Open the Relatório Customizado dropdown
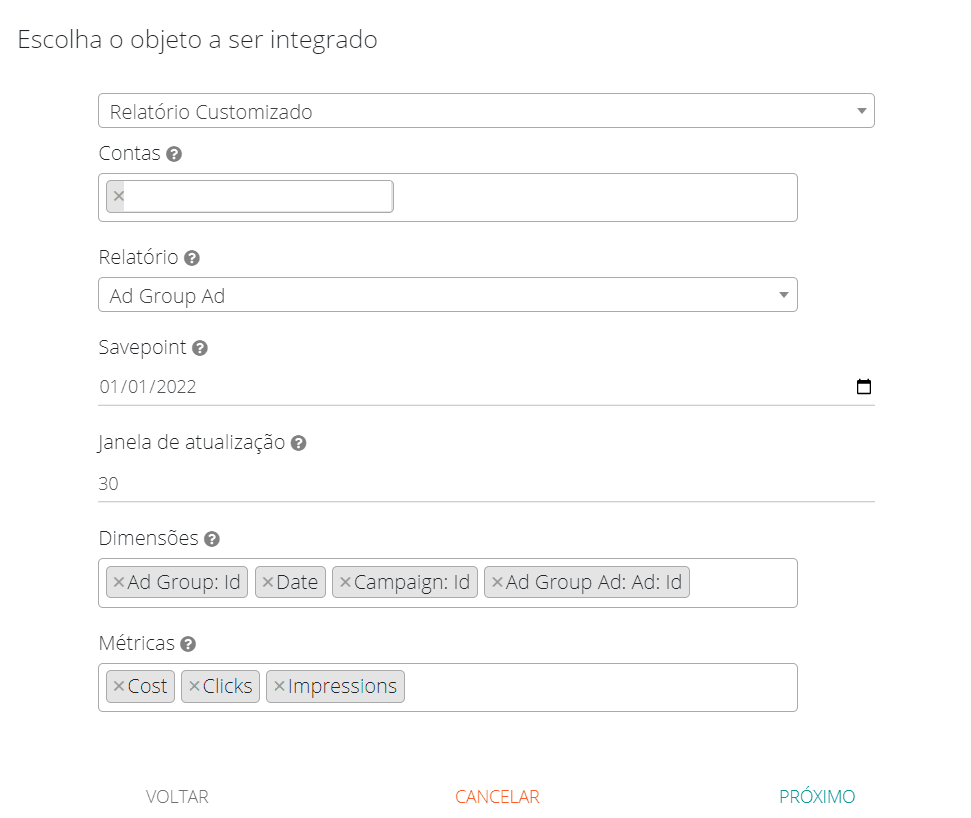The height and width of the screenshot is (818, 971). pos(486,111)
